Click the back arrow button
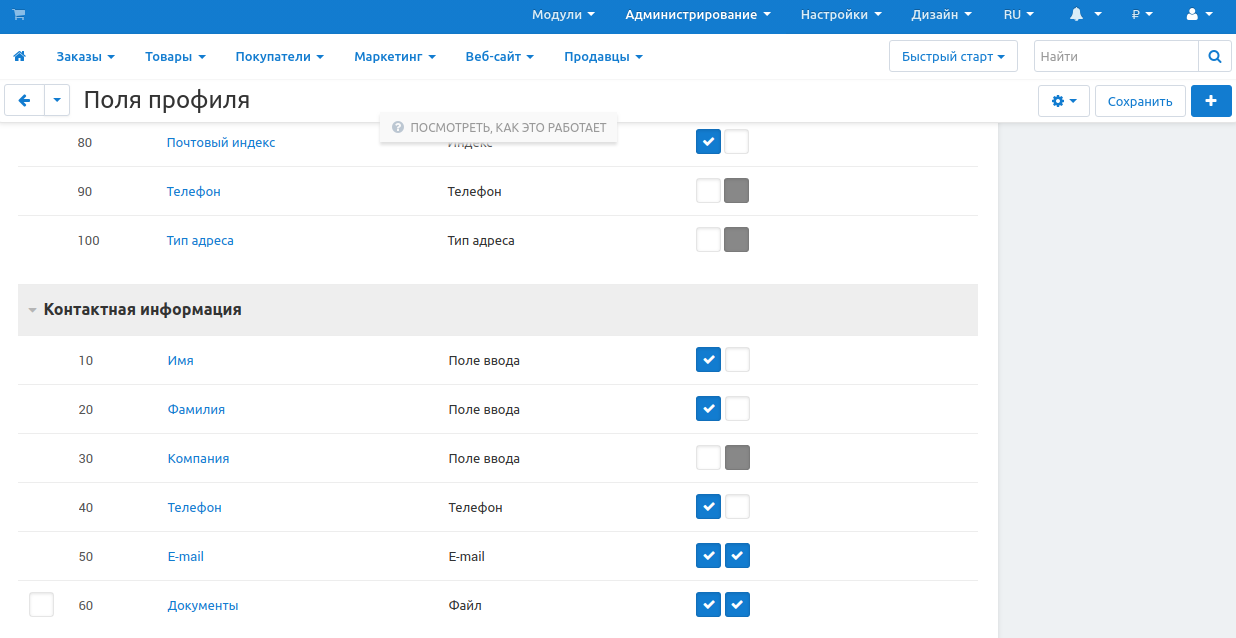 (25, 101)
